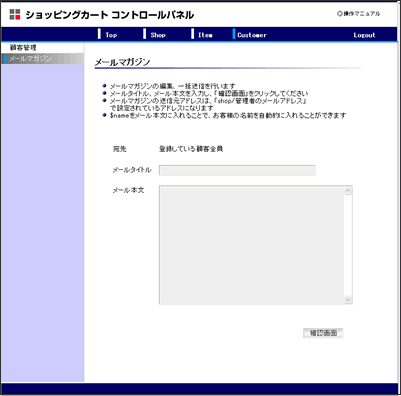Screen dimensions: 401x396
Task: Open the Shop navigation tab
Action: [158, 35]
